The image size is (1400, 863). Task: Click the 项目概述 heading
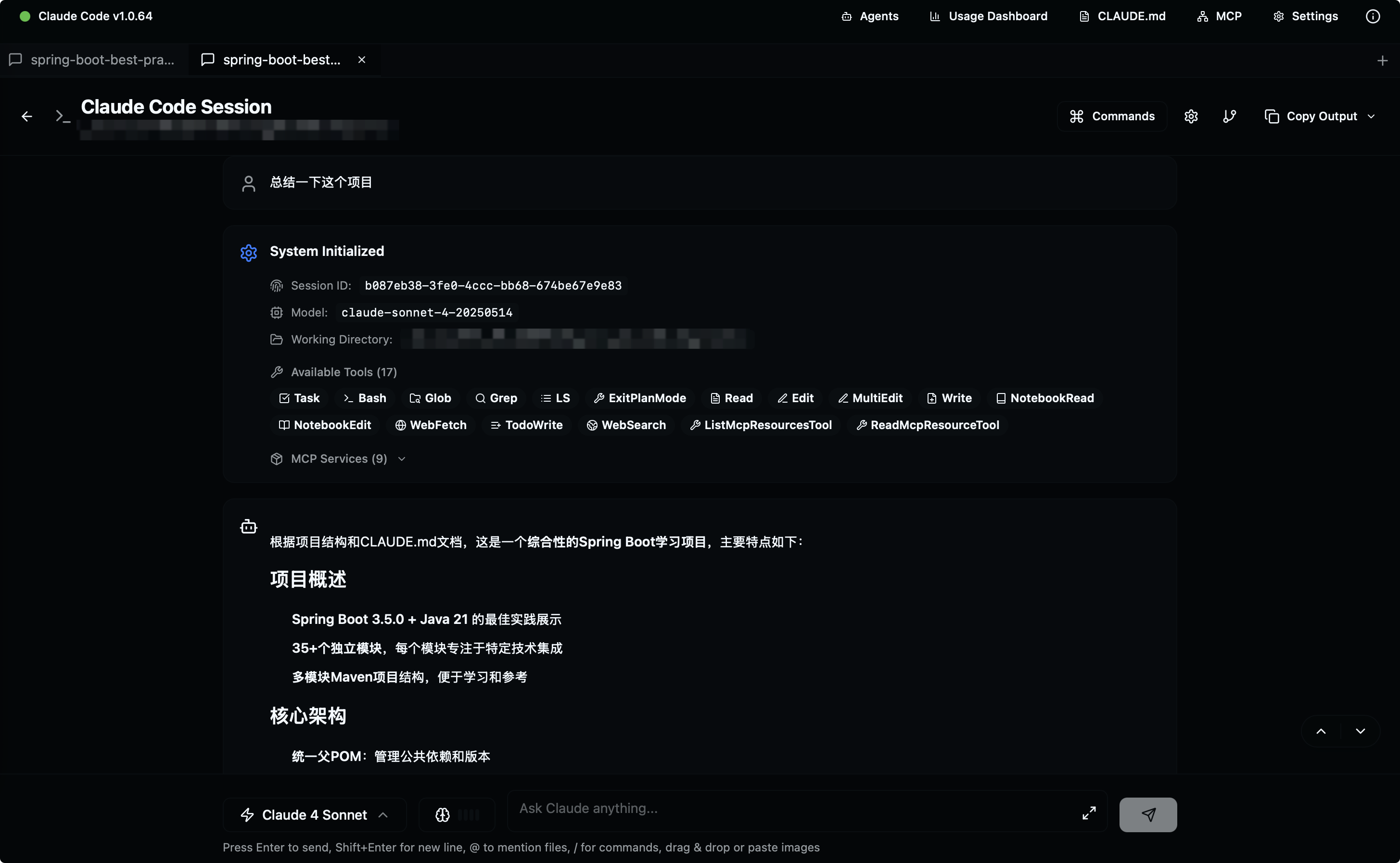(x=308, y=579)
